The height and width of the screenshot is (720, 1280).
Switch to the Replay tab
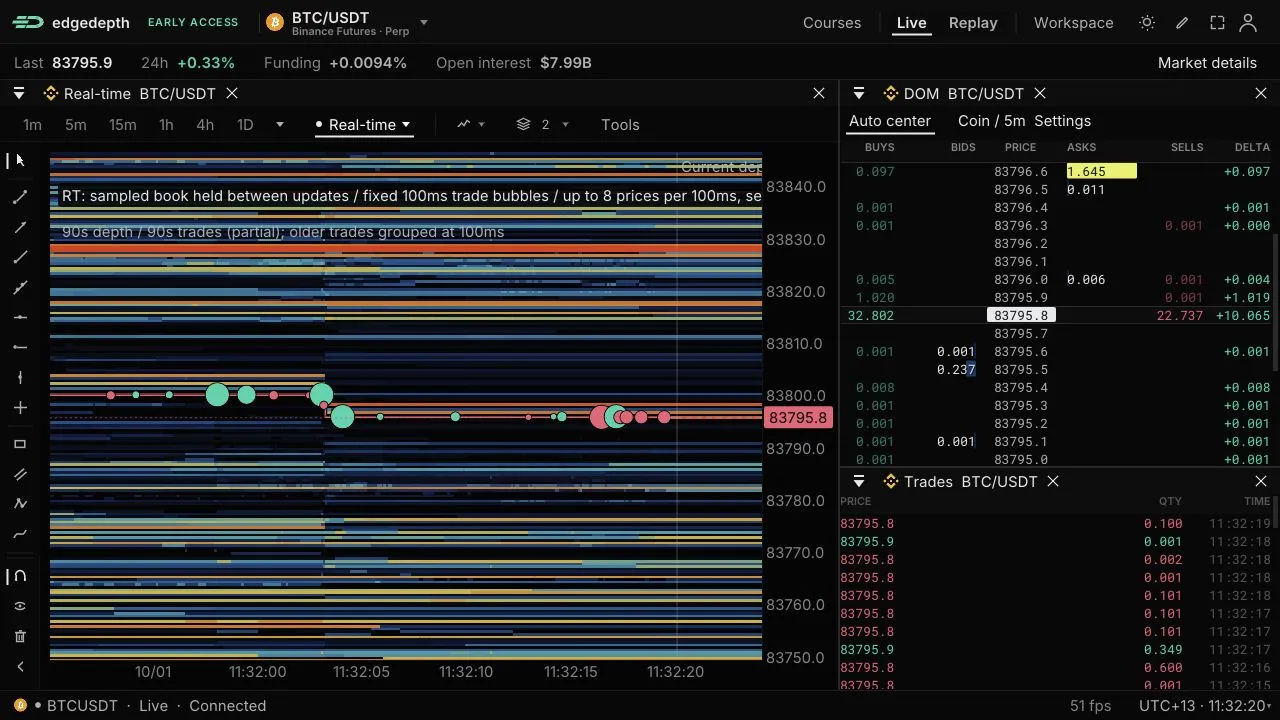tap(973, 23)
